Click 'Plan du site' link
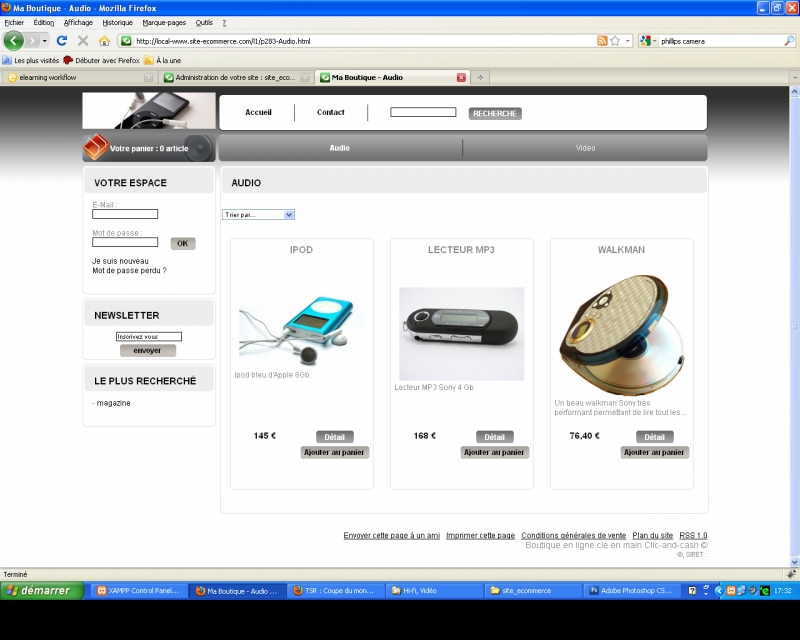Viewport: 800px width, 640px height. [x=653, y=535]
